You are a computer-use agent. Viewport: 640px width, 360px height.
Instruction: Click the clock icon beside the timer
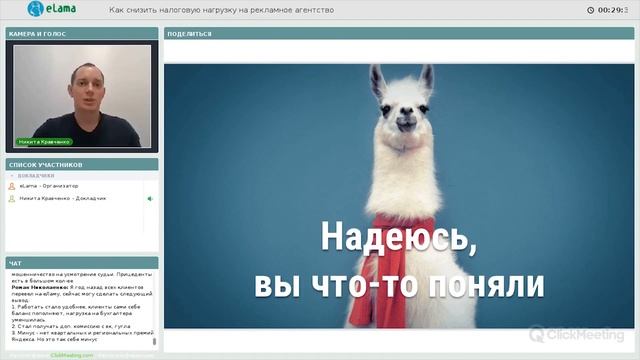coord(590,10)
